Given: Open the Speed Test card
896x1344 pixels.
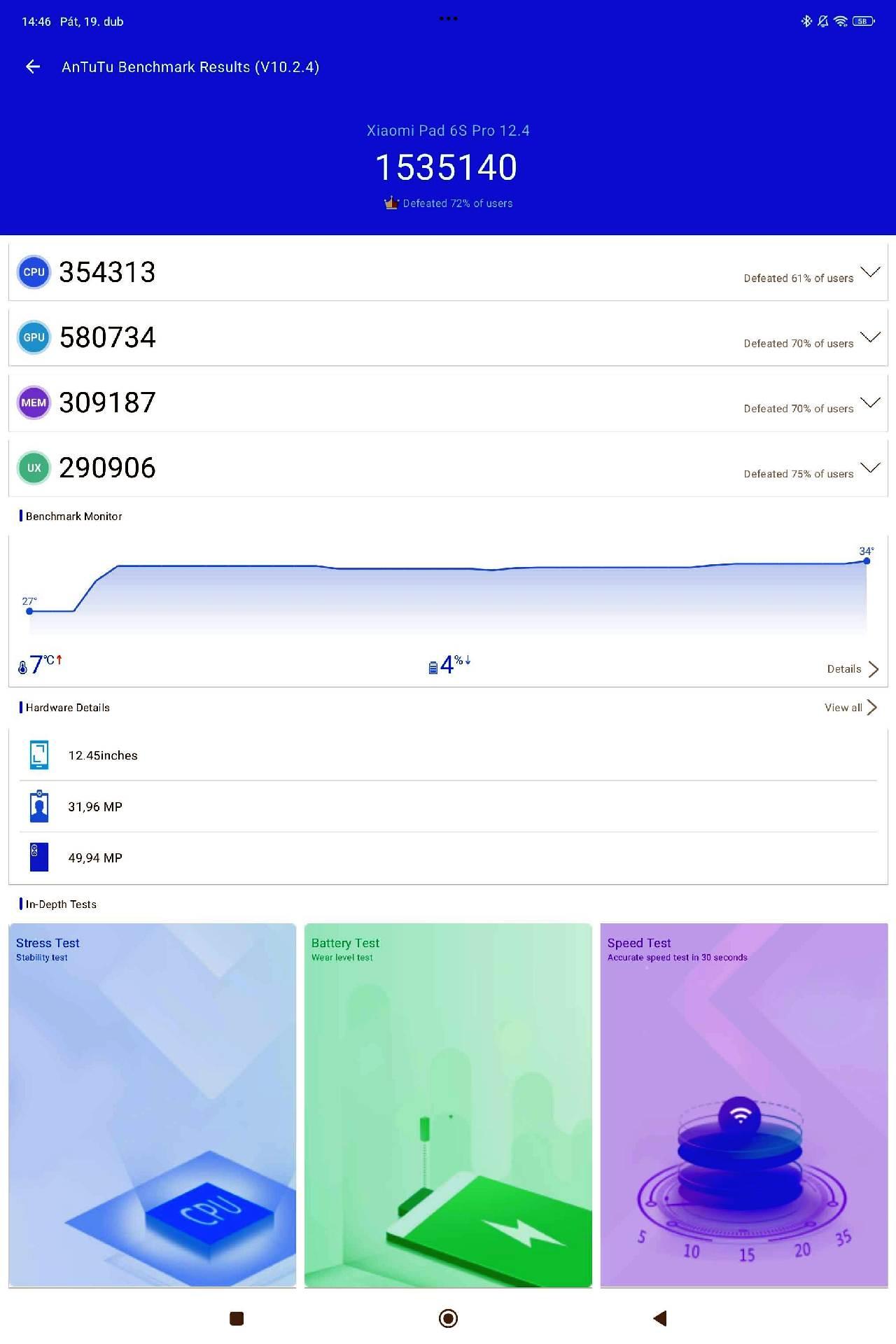Looking at the screenshot, I should (744, 1105).
